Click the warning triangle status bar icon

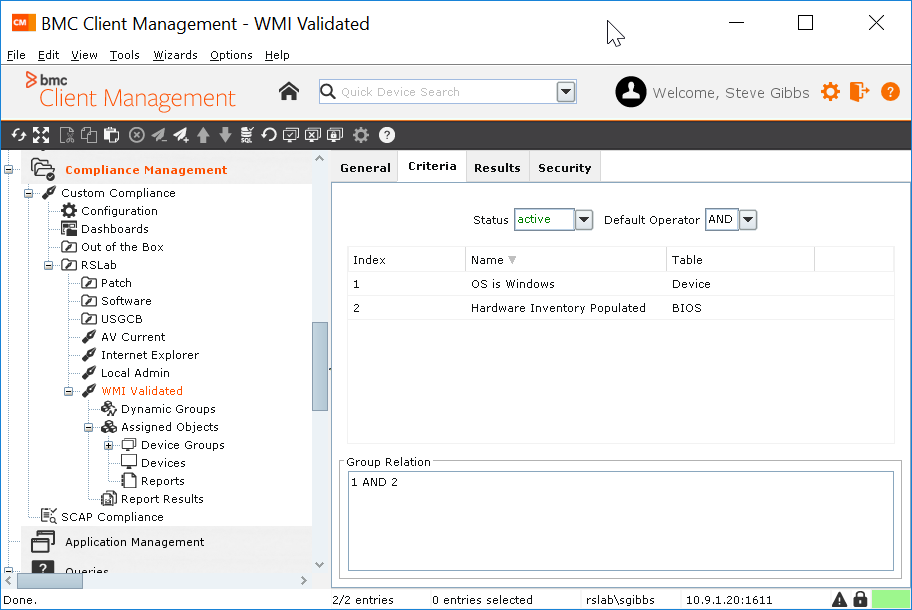pos(839,600)
